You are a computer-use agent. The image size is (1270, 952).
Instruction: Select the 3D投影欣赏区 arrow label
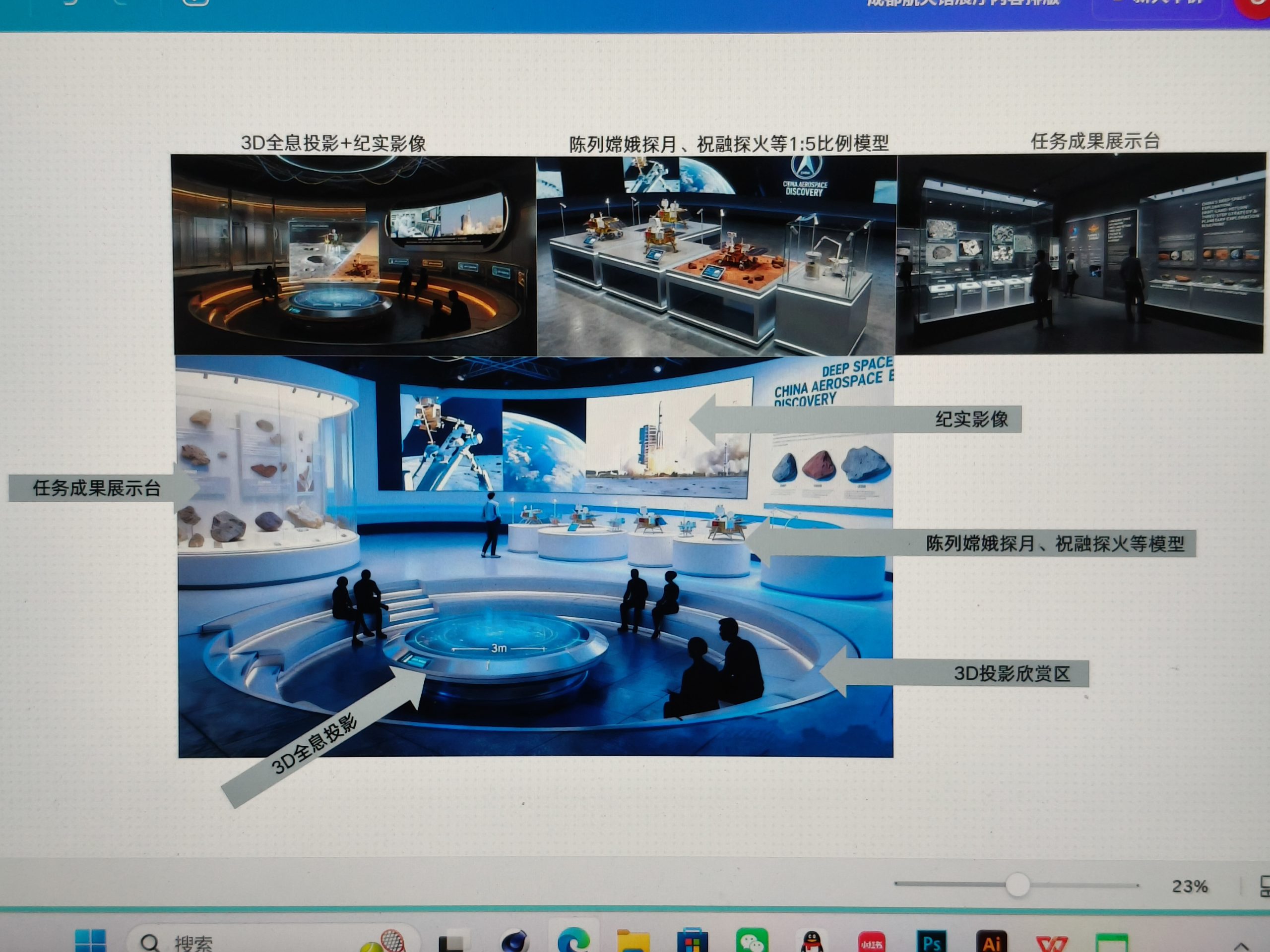tap(1011, 674)
